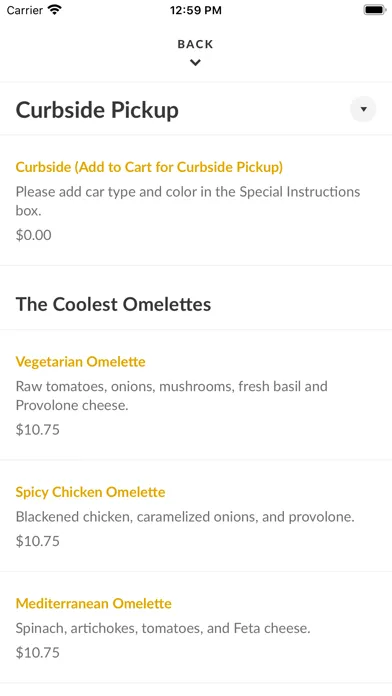Tap the chevron below BACK
Screen dimensions: 392x696
[195, 63]
